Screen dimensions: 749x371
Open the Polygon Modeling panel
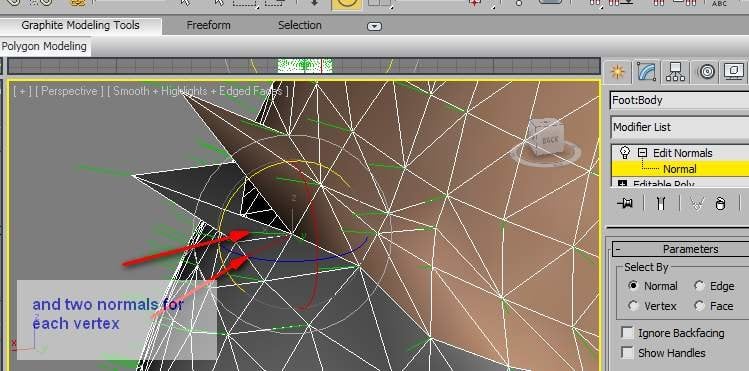44,47
